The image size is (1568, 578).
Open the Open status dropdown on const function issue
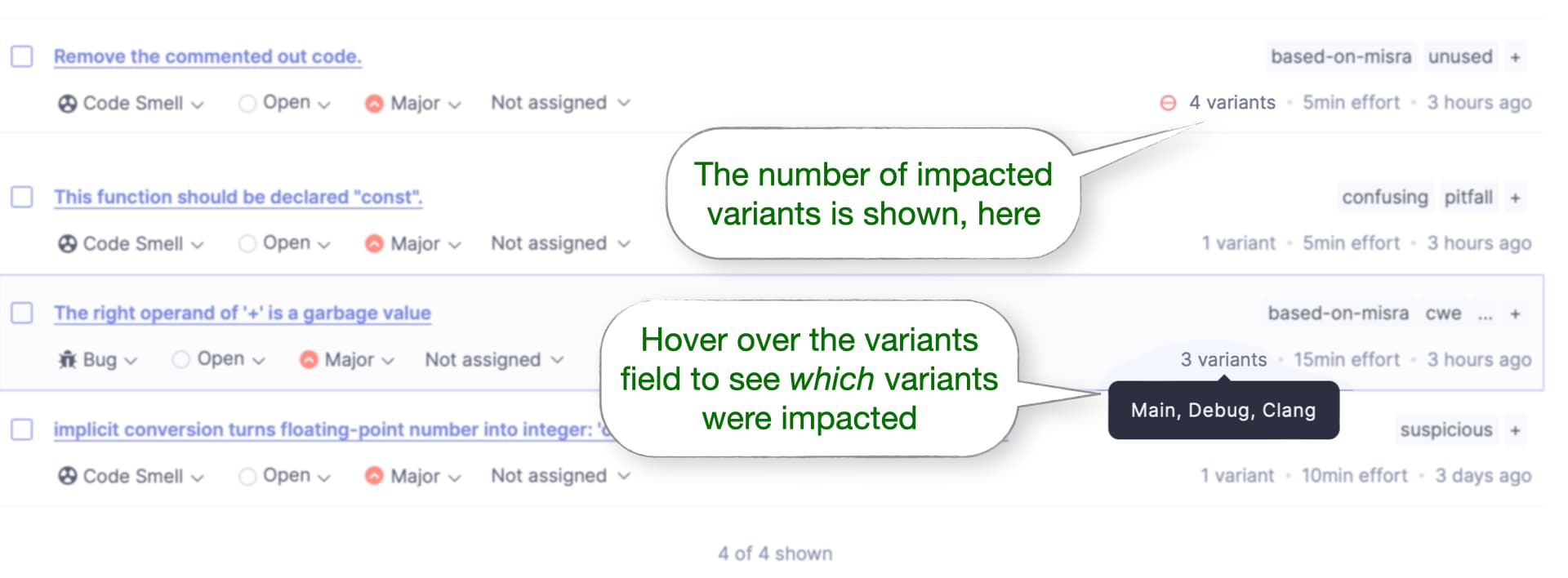point(285,242)
